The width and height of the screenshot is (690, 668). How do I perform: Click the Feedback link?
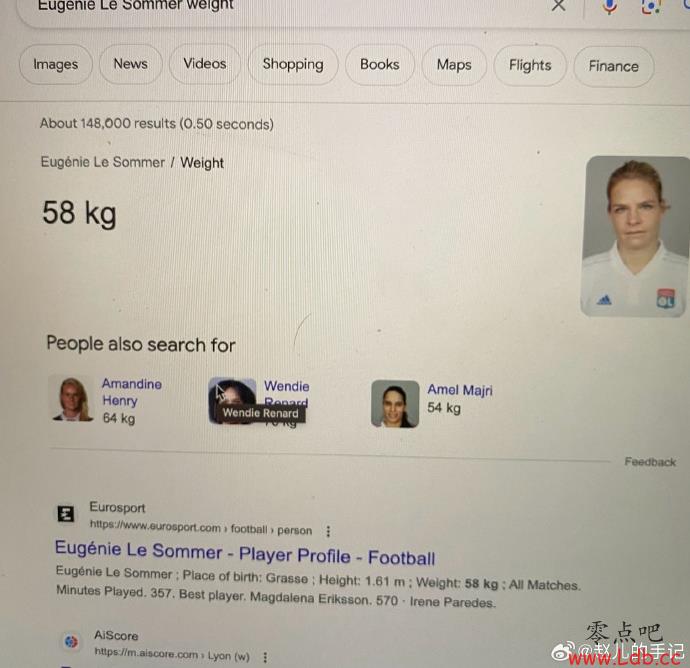point(650,462)
